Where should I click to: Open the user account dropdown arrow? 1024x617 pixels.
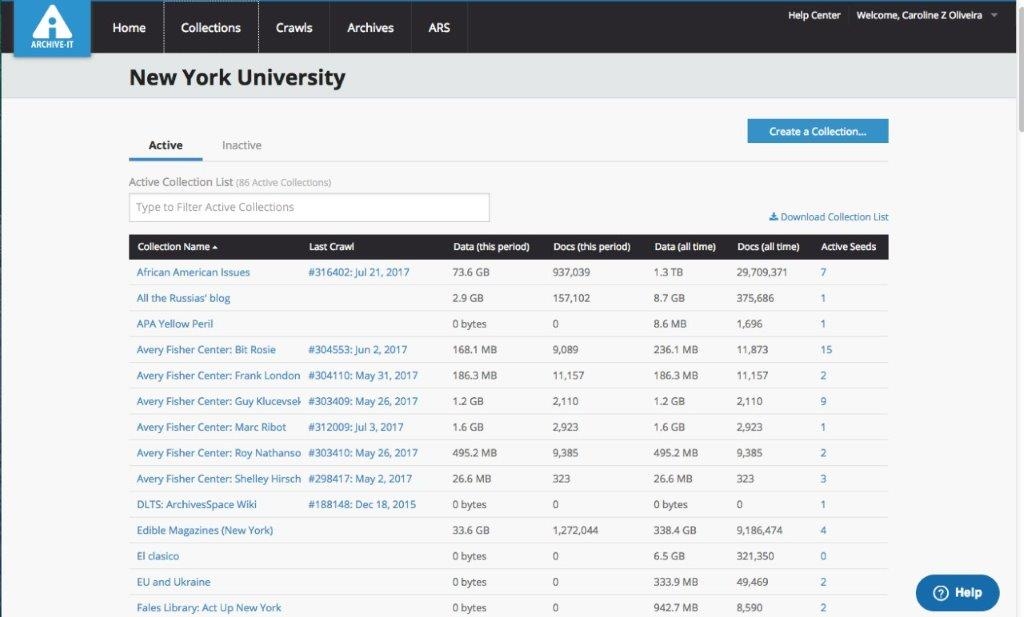pyautogui.click(x=994, y=16)
